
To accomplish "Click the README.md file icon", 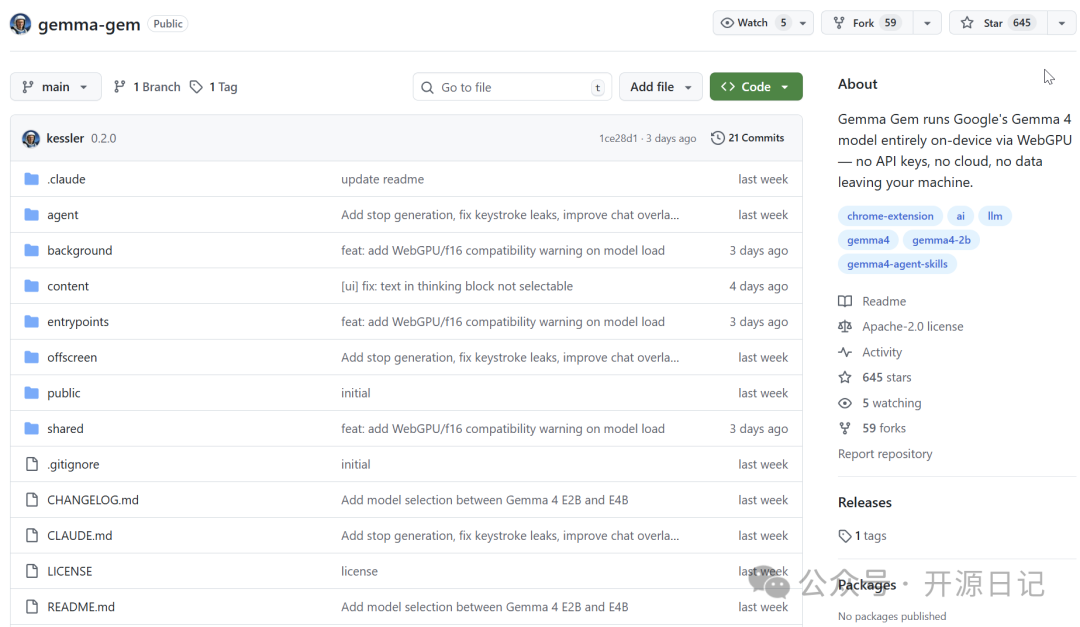I will pyautogui.click(x=32, y=607).
